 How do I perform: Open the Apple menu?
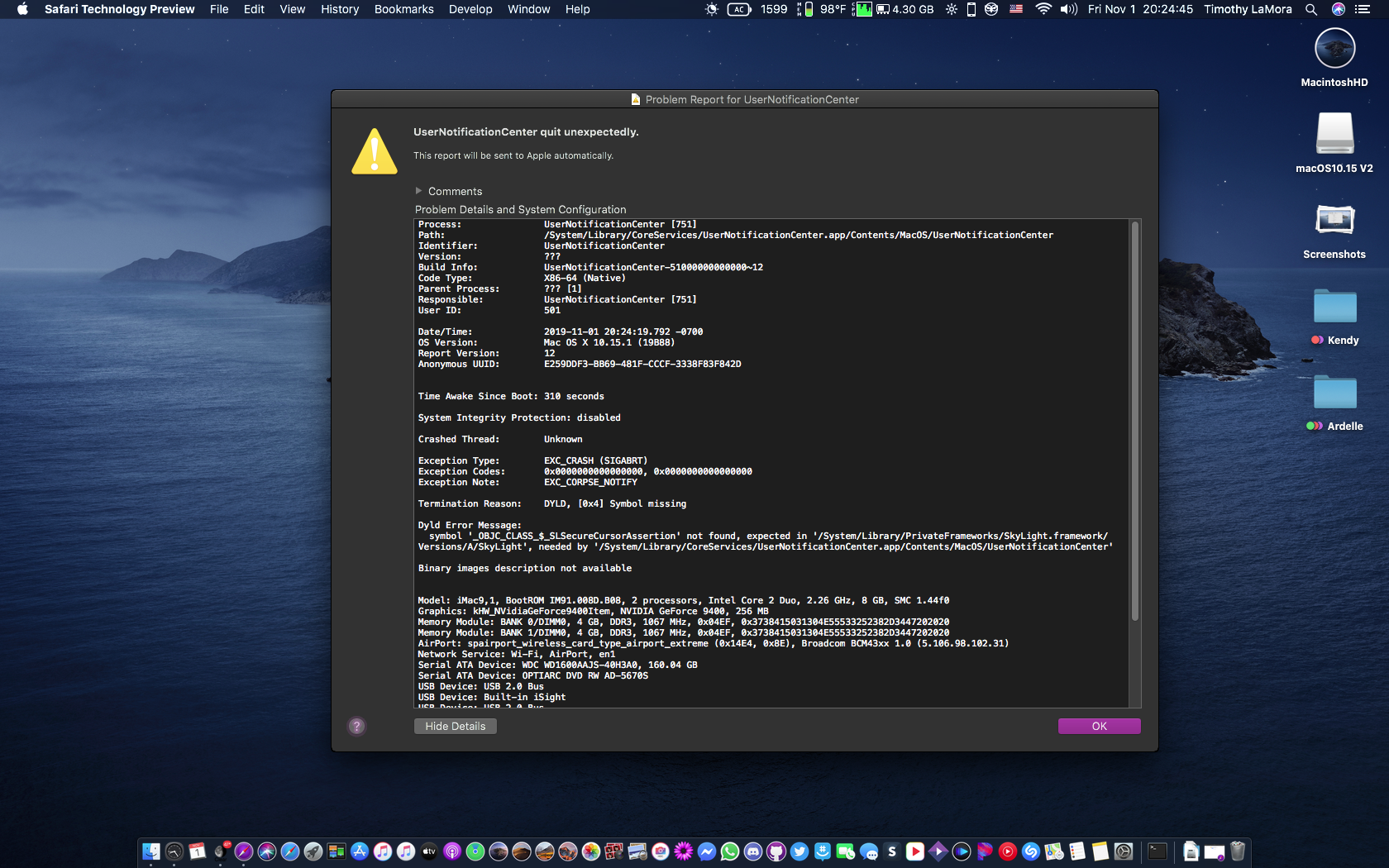point(22,9)
